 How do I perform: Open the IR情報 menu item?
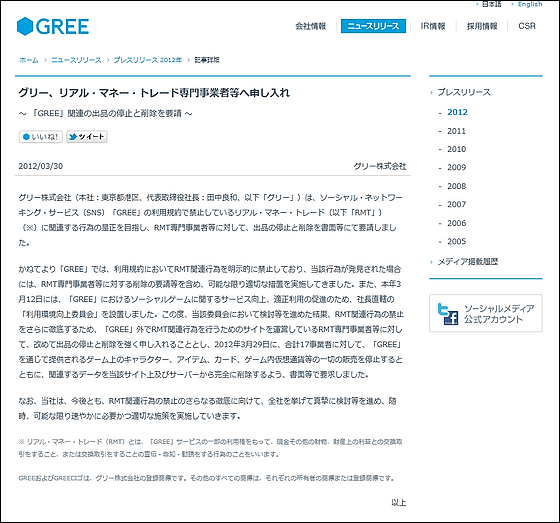tap(433, 26)
